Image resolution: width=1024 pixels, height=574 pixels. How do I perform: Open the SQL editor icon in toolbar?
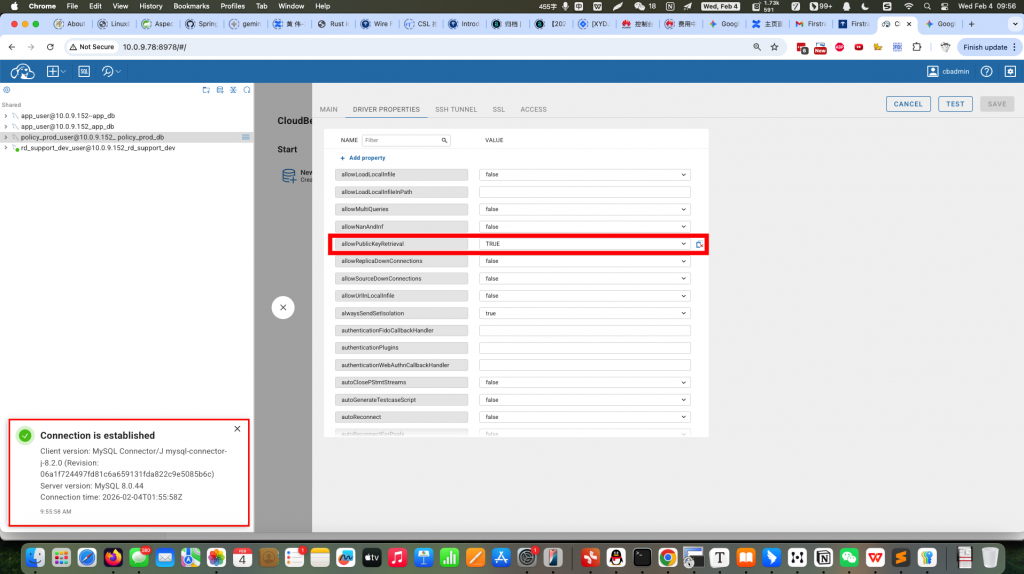pyautogui.click(x=84, y=71)
